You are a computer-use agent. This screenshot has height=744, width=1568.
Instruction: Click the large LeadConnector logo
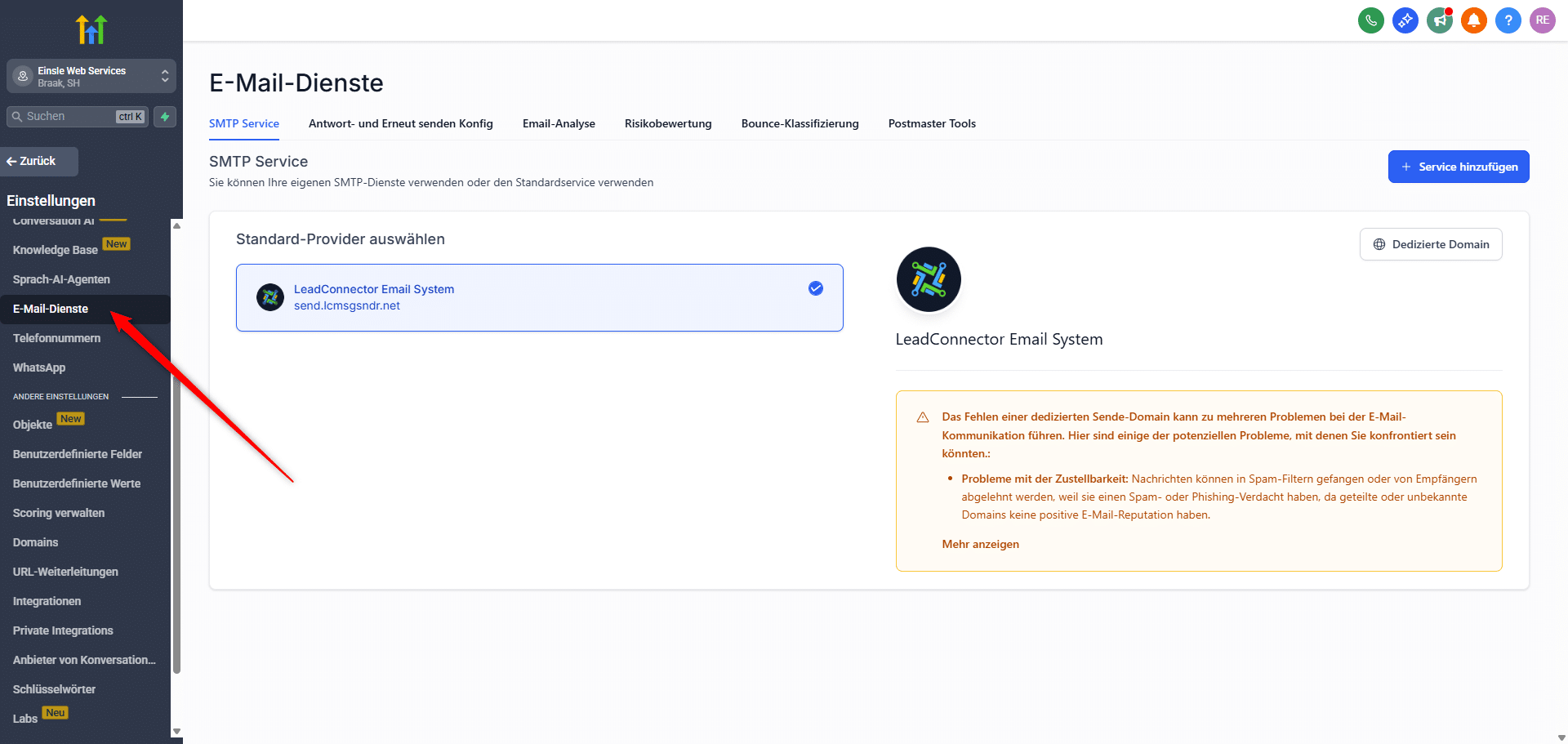tap(929, 279)
